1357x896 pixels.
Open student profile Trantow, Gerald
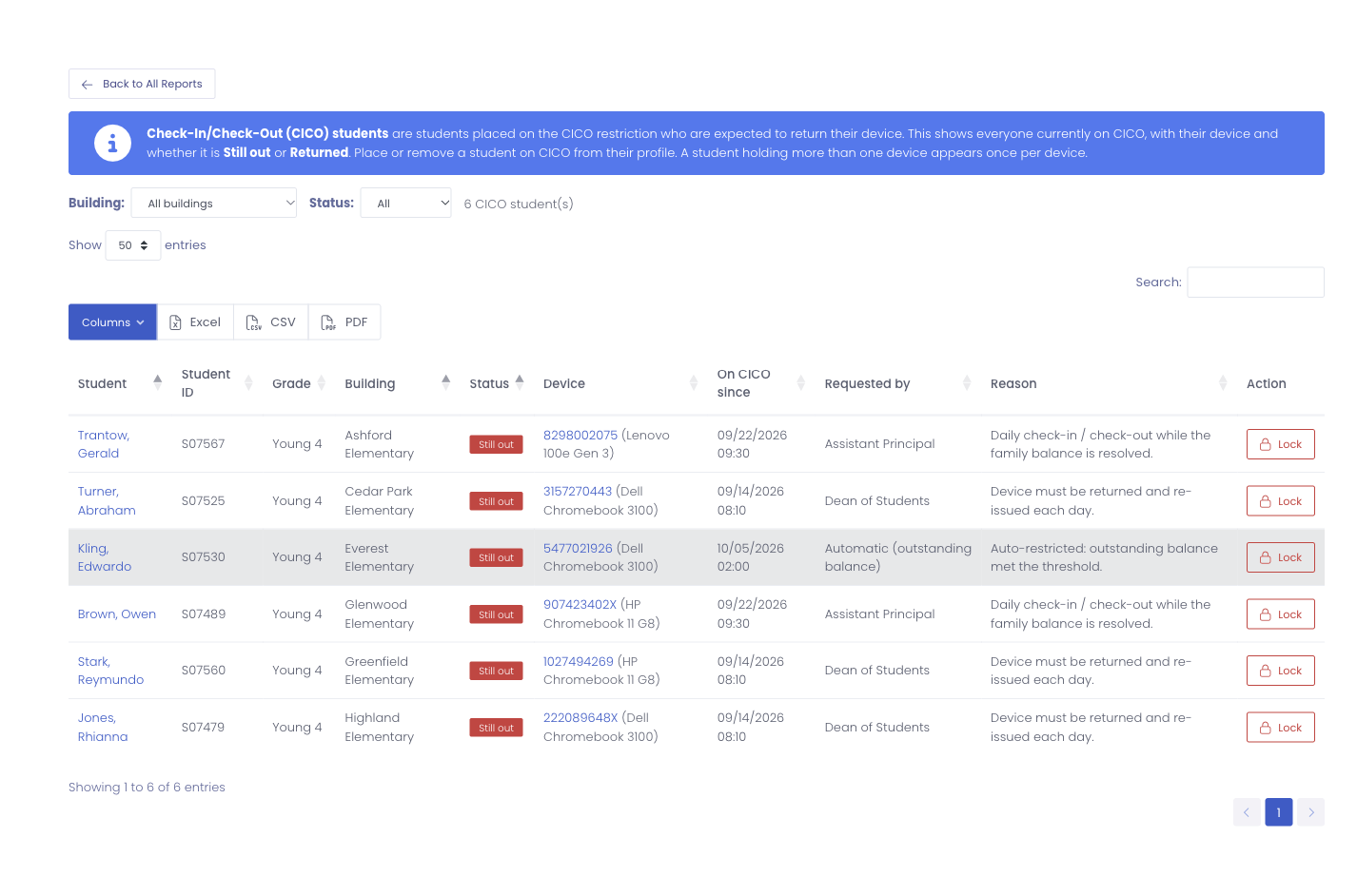pos(104,444)
